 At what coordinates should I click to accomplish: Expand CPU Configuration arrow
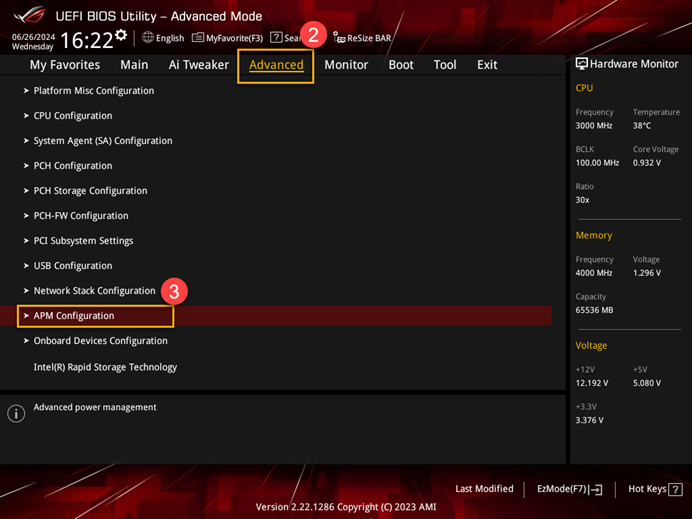pyautogui.click(x=26, y=116)
